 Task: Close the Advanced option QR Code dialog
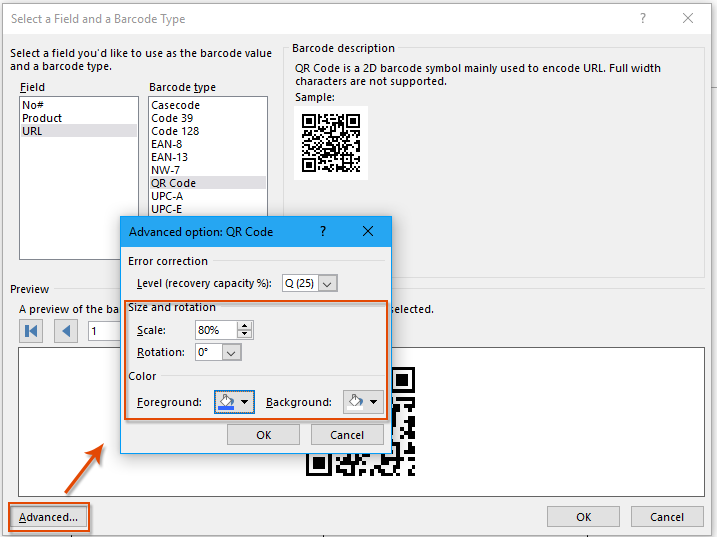coord(368,231)
